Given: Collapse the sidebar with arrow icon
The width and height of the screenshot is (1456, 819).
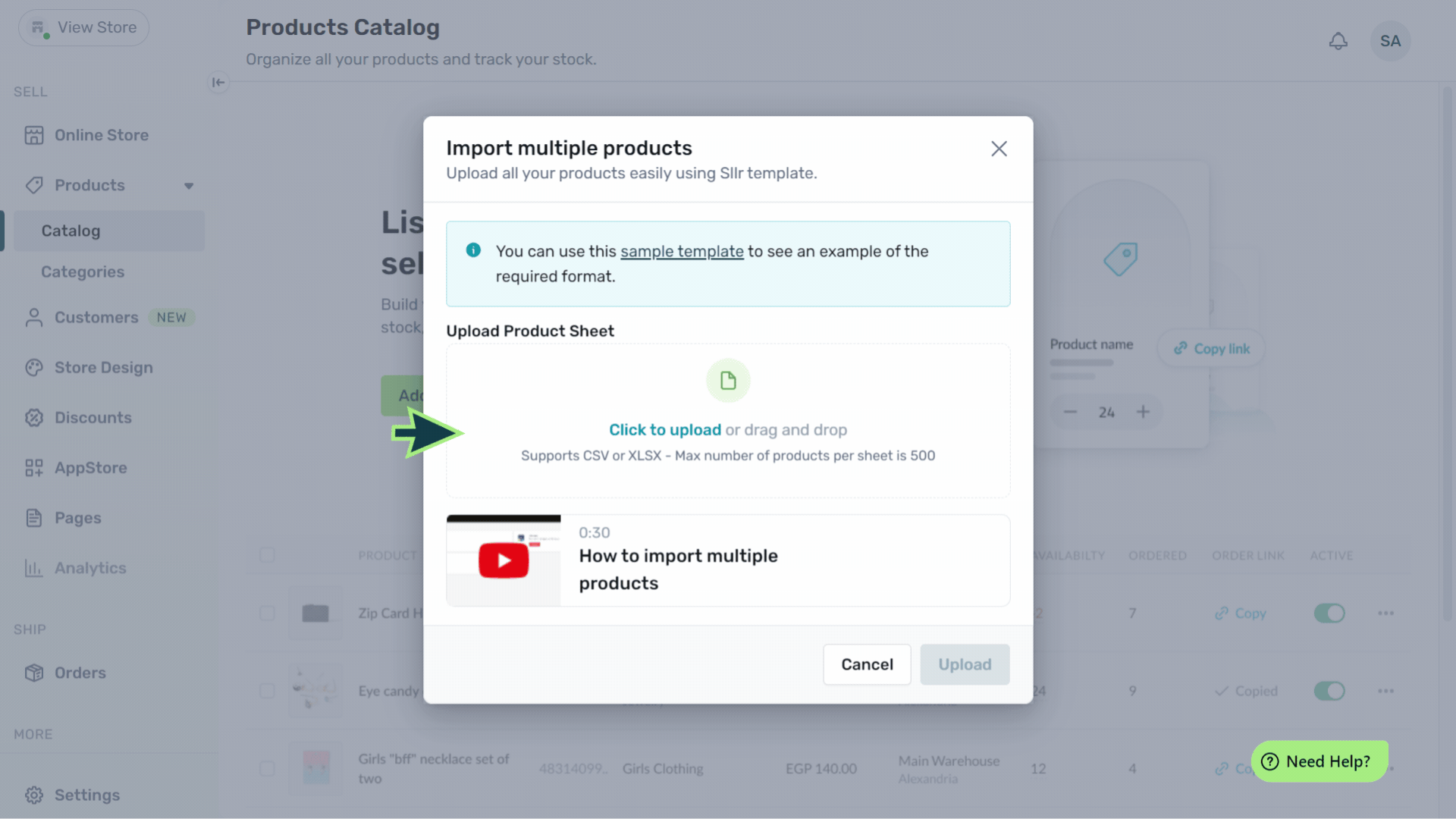Looking at the screenshot, I should click(218, 82).
